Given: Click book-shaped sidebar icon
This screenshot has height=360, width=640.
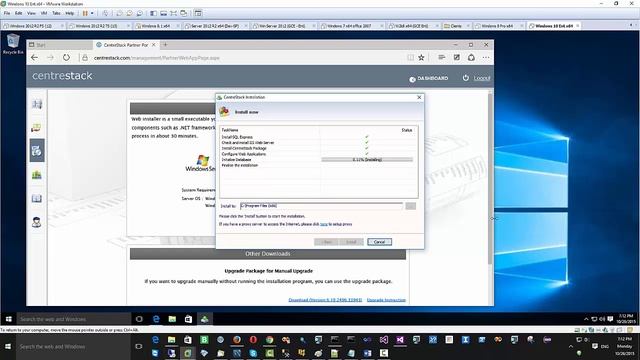Looking at the screenshot, I should click(x=37, y=198).
